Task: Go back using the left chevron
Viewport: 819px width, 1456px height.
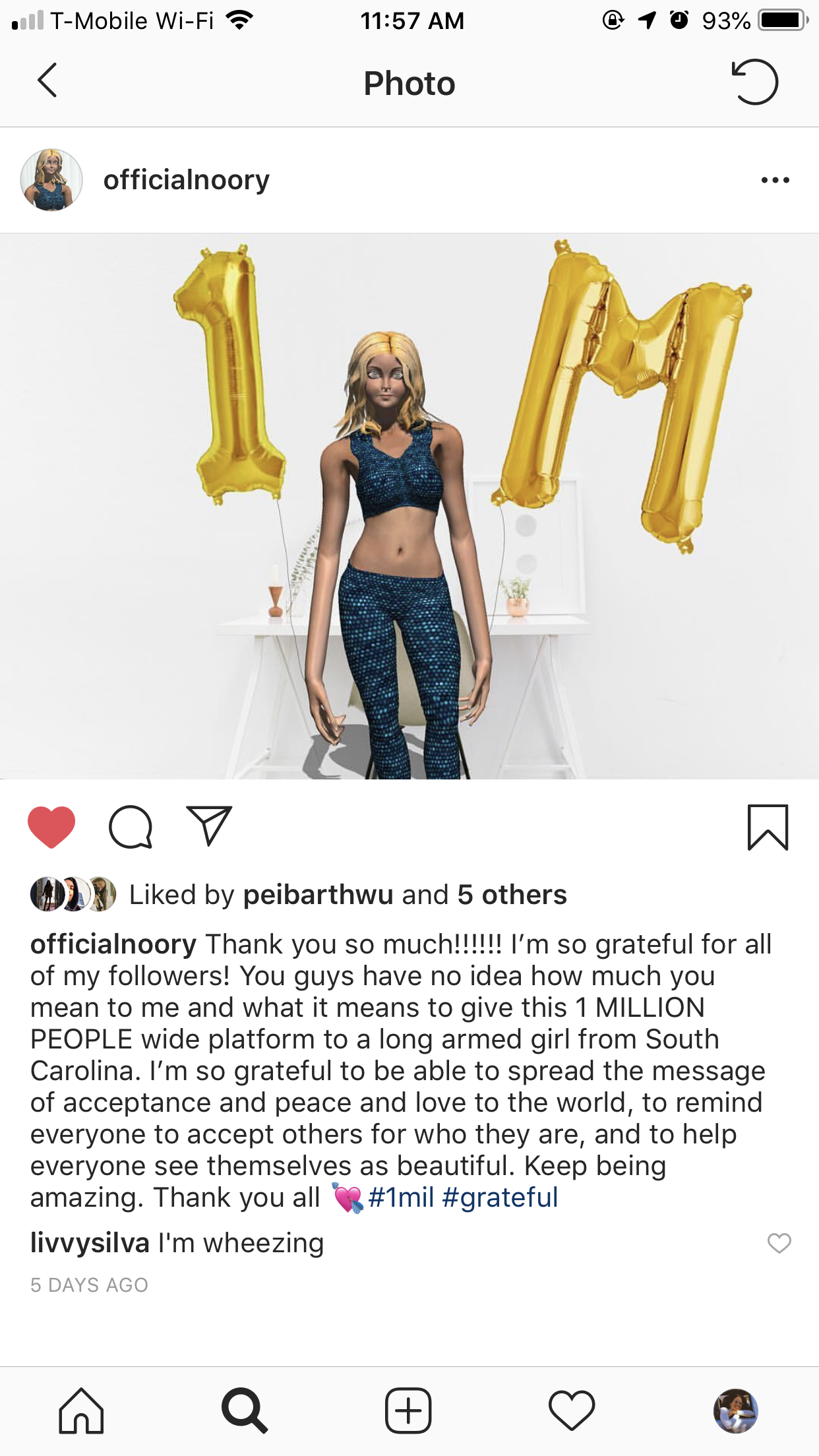Action: [47, 80]
